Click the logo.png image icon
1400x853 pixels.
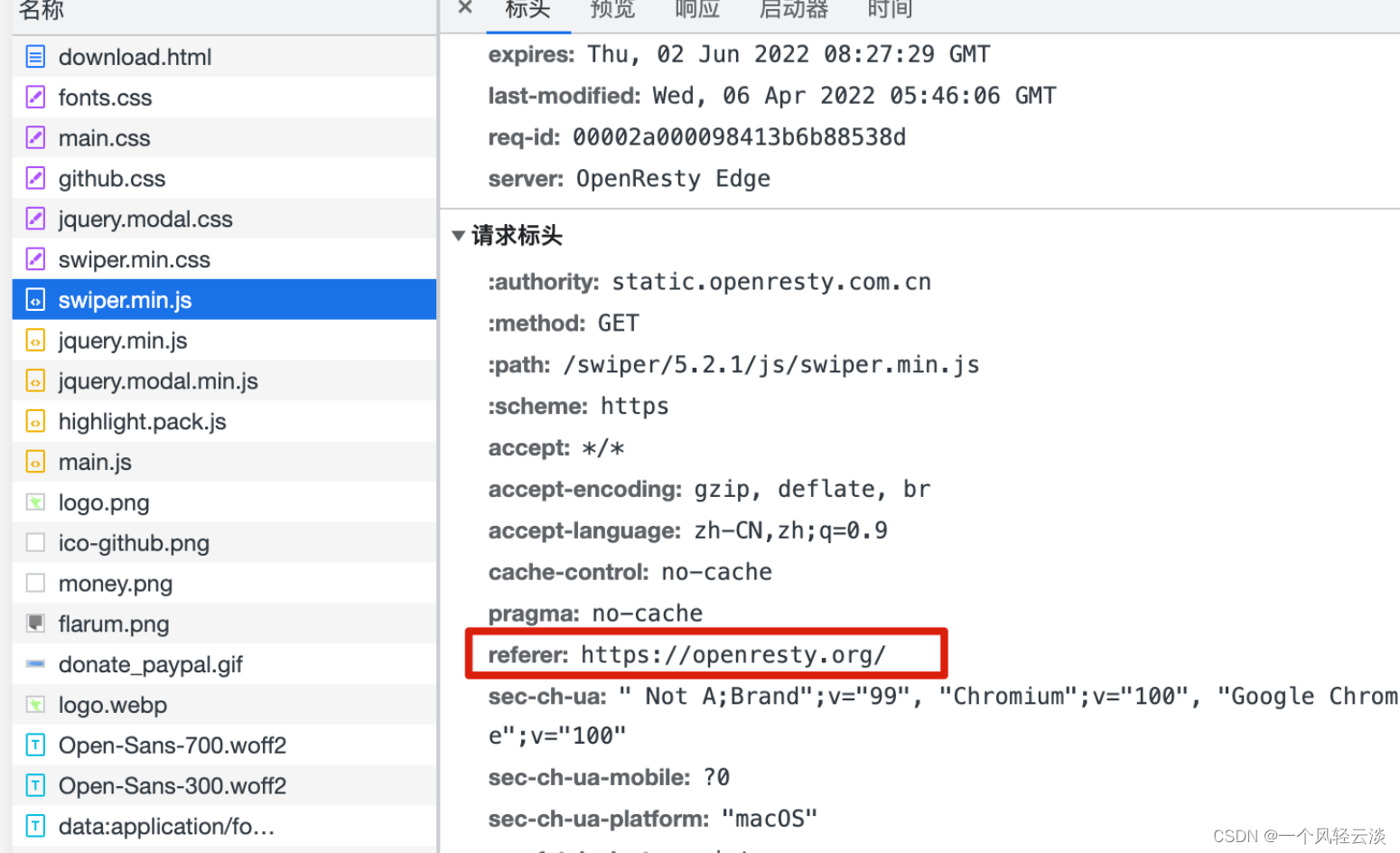(35, 501)
